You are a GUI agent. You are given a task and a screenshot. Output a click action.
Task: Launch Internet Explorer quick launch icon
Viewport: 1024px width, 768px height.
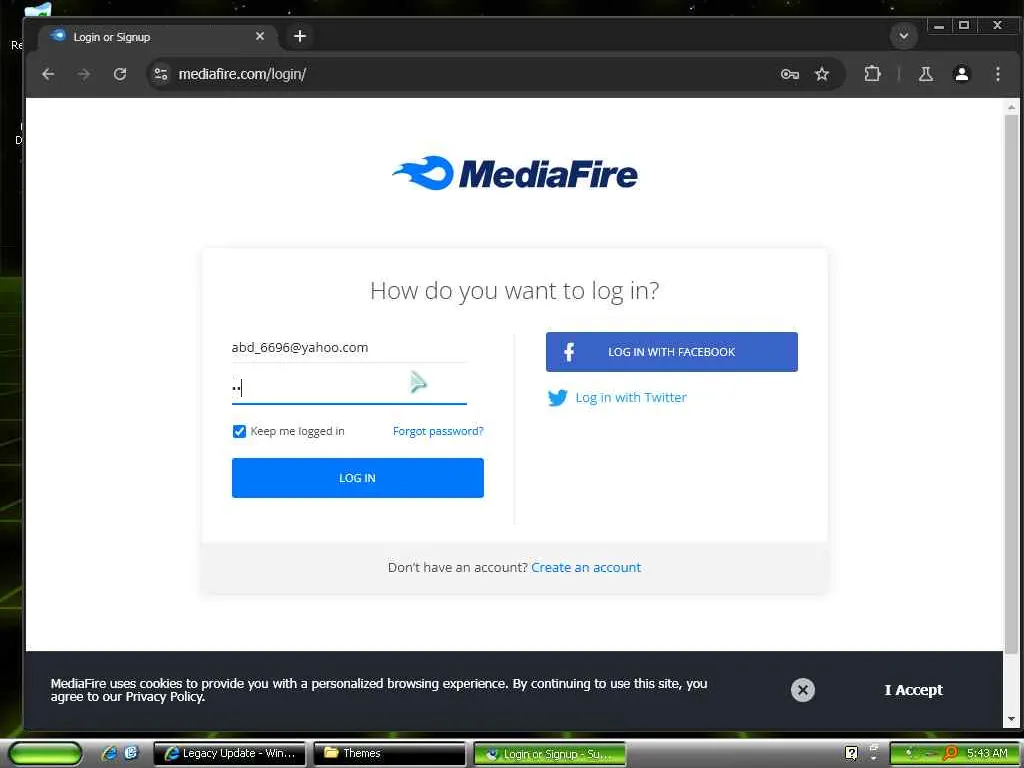(x=109, y=754)
